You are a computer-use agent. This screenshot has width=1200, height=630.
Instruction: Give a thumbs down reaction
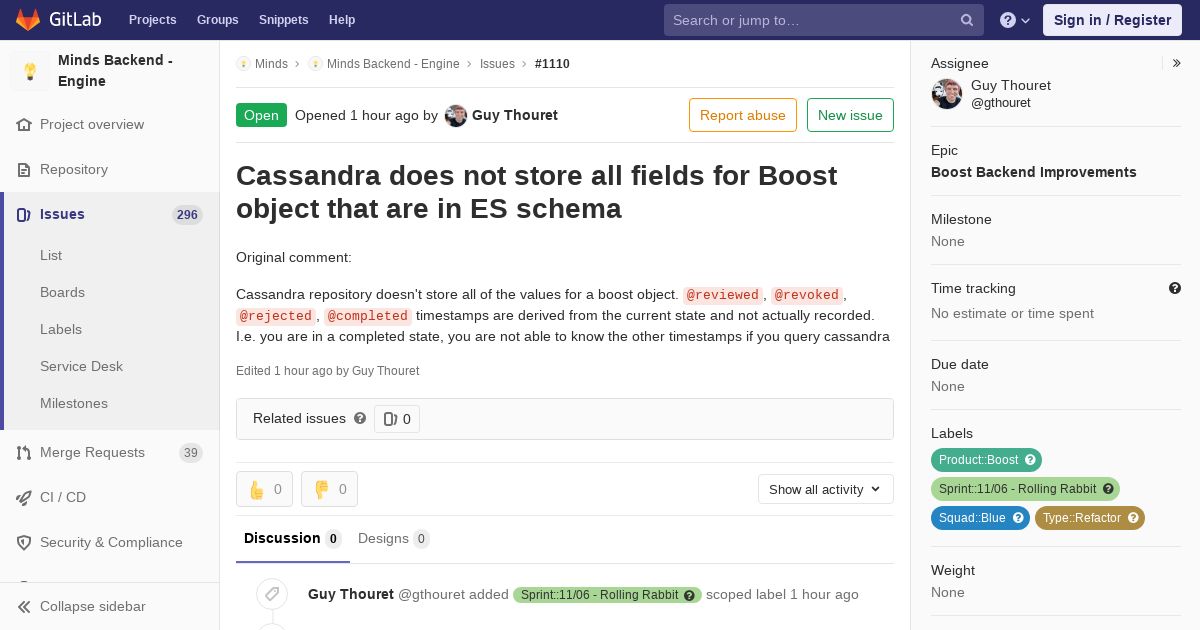click(329, 489)
